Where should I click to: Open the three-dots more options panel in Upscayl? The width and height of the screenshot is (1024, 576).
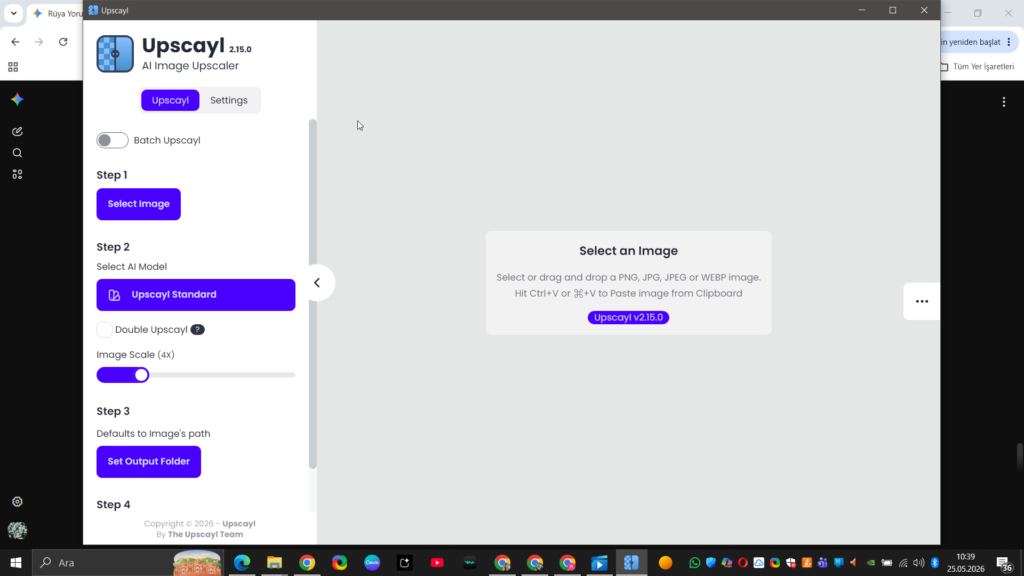[921, 301]
